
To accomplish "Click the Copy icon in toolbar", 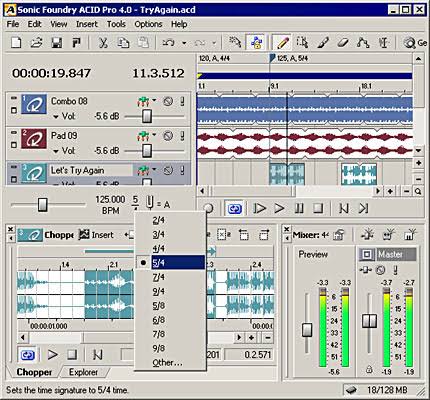I will (123, 43).
